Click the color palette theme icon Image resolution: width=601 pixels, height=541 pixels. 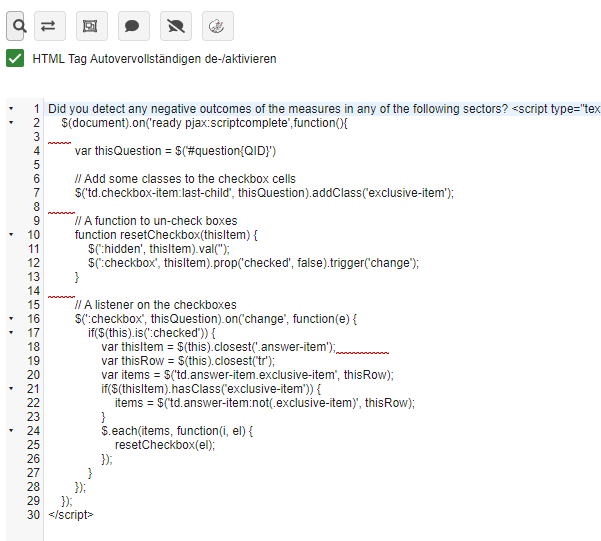(218, 24)
